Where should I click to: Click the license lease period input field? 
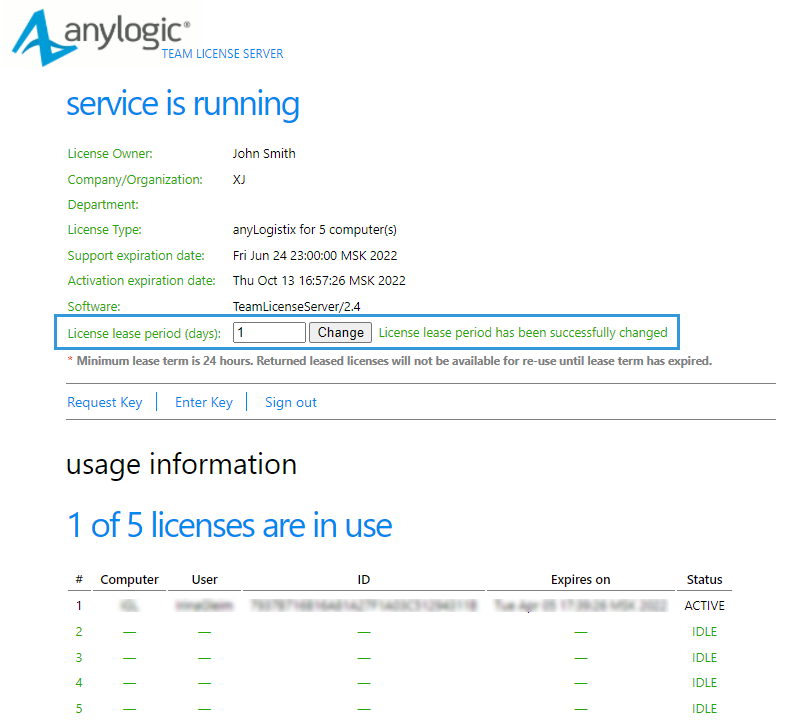(269, 332)
